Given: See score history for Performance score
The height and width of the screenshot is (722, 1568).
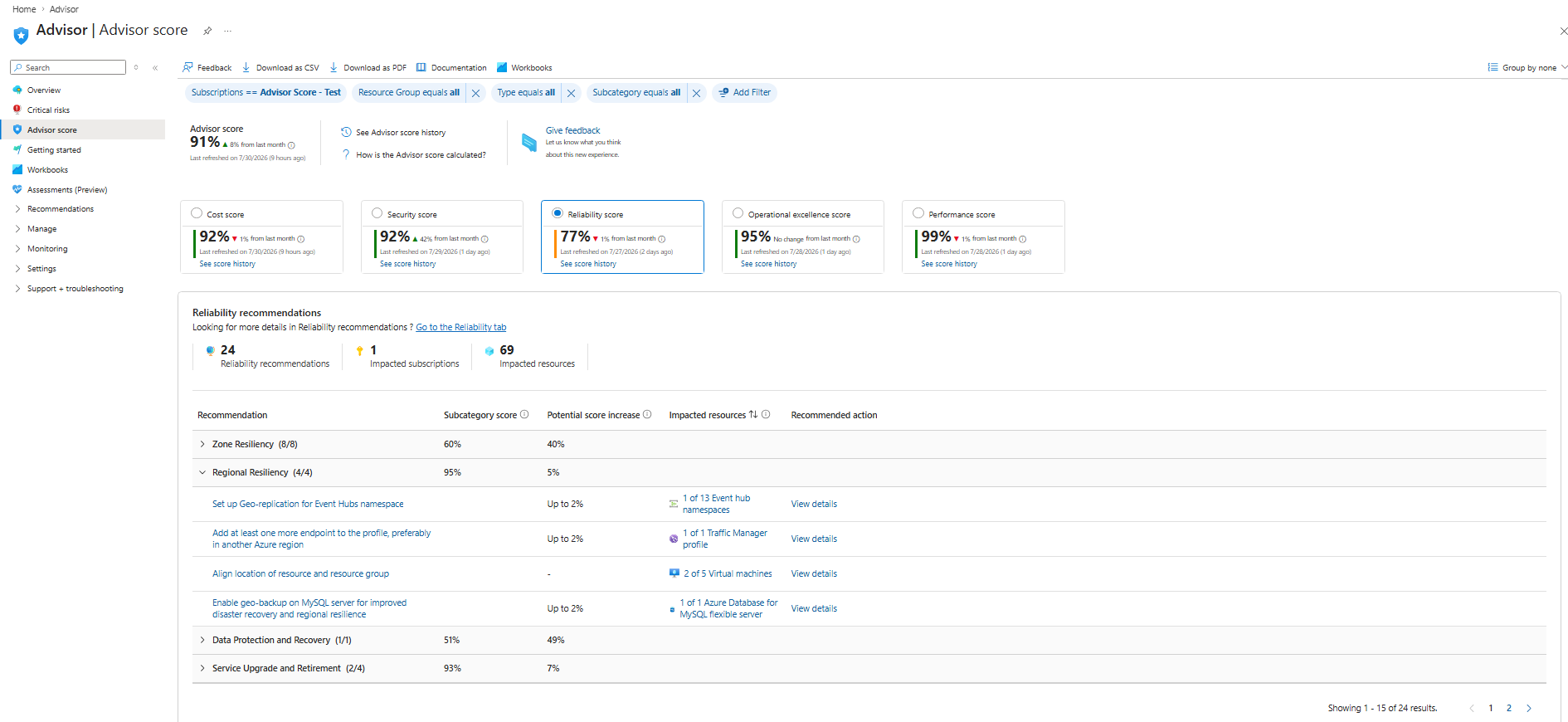Looking at the screenshot, I should point(949,264).
